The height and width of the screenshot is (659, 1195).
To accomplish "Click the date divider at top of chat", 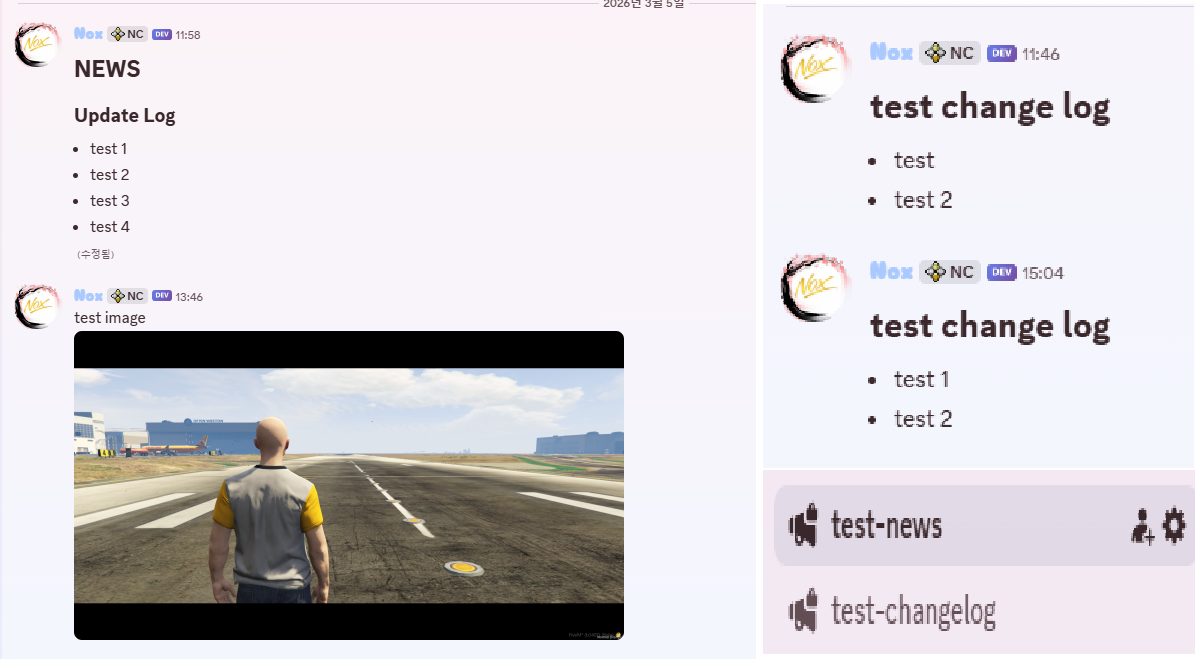I will click(x=643, y=4).
